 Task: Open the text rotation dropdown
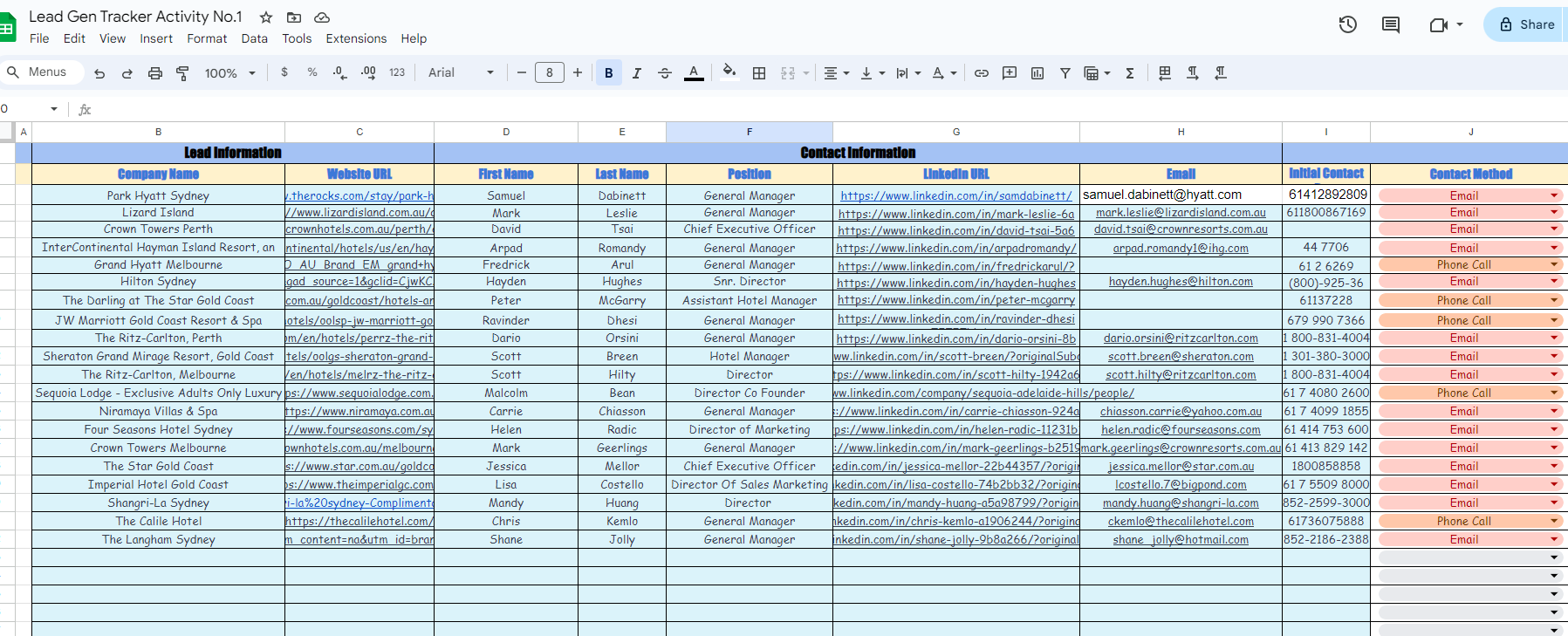pos(944,73)
